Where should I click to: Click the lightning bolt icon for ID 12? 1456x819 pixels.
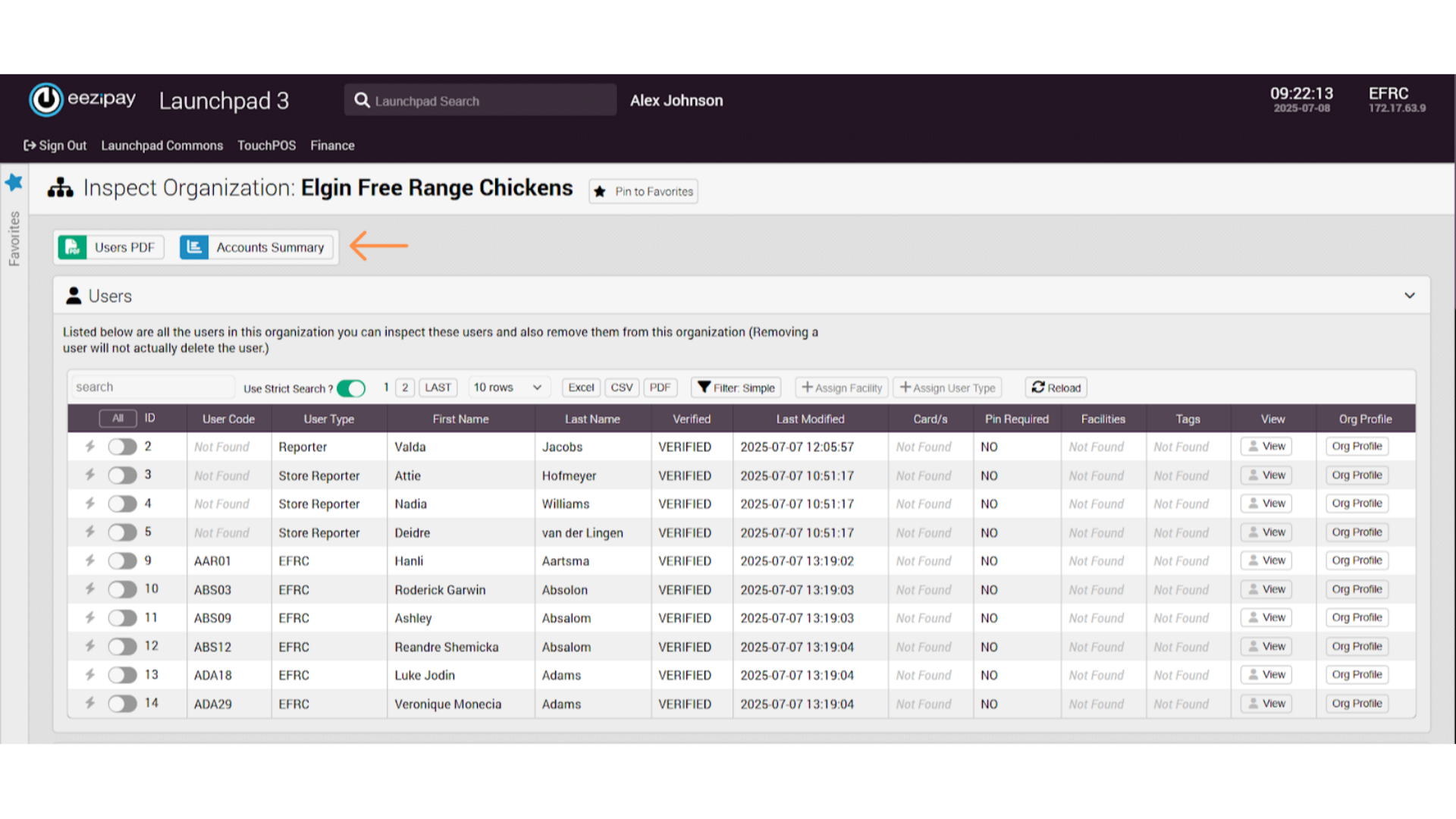[x=89, y=646]
